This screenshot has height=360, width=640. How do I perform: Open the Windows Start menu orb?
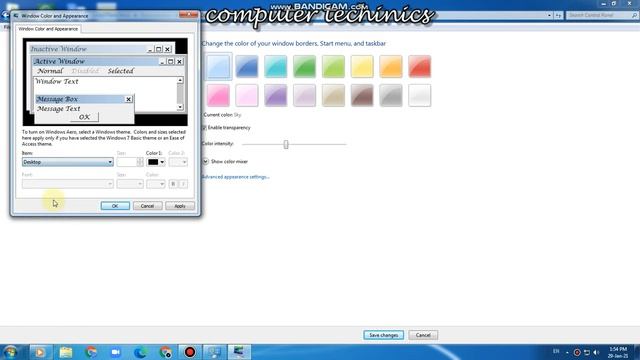[x=10, y=352]
